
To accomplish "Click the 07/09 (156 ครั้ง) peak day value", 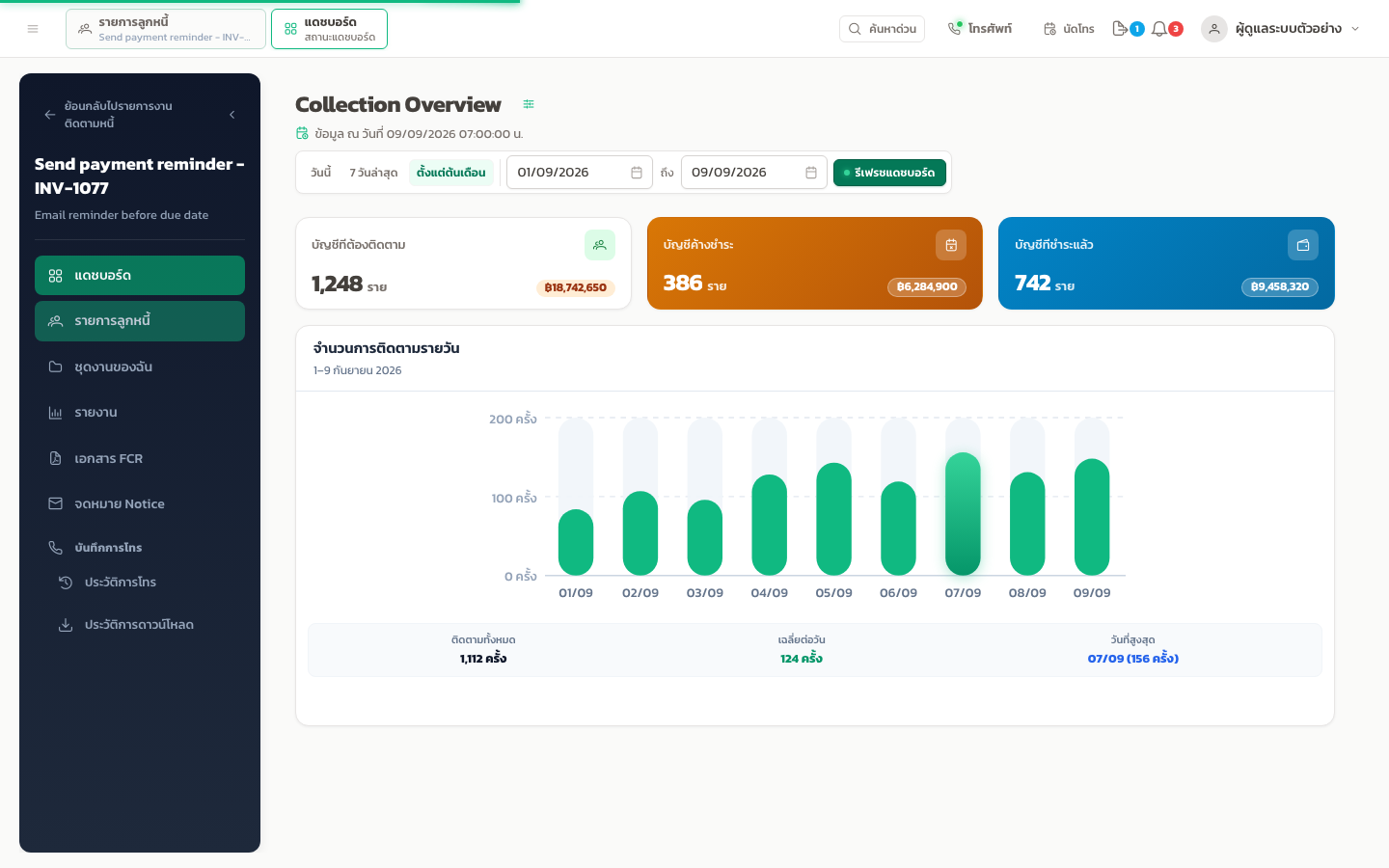I will coord(1132,659).
